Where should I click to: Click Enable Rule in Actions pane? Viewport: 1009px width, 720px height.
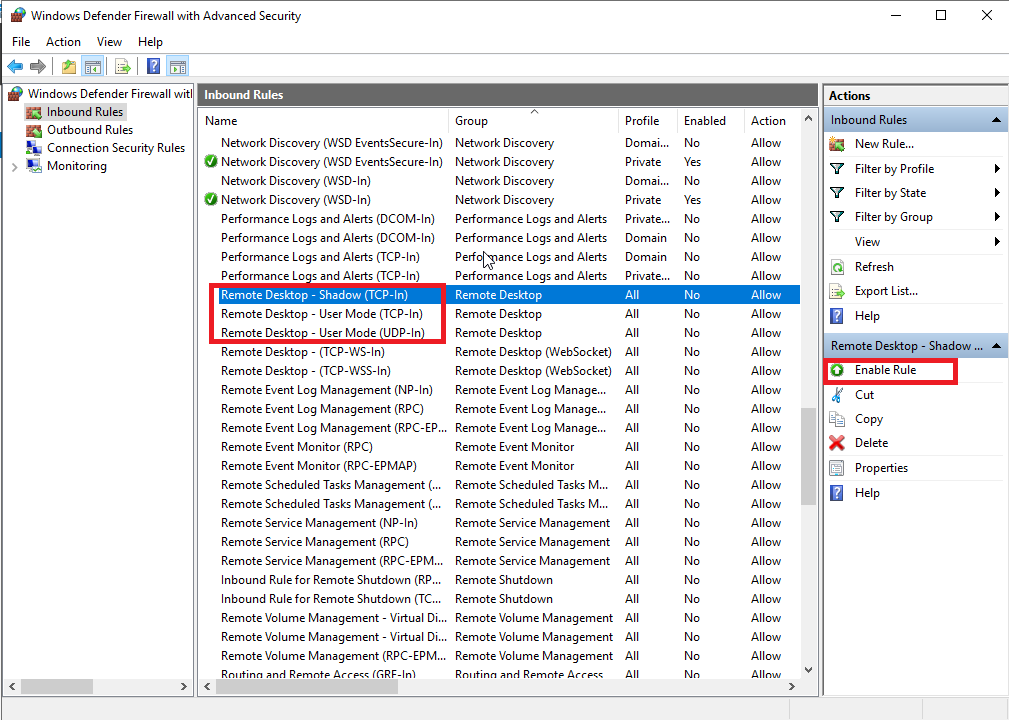[x=885, y=370]
